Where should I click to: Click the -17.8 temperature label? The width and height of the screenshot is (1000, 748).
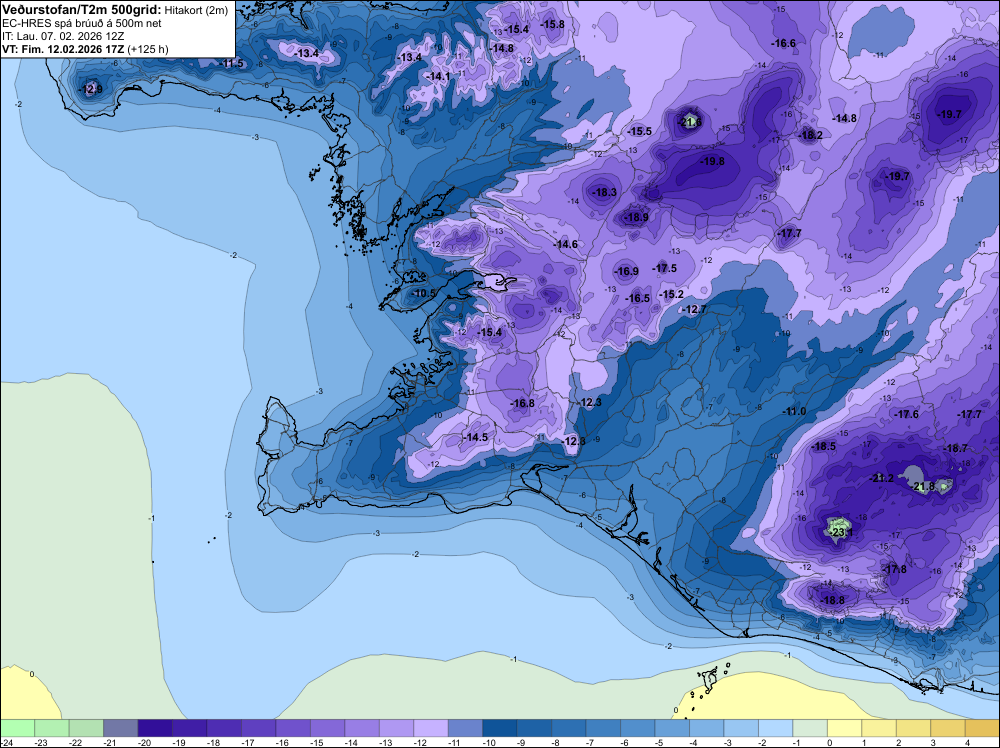pyautogui.click(x=895, y=569)
